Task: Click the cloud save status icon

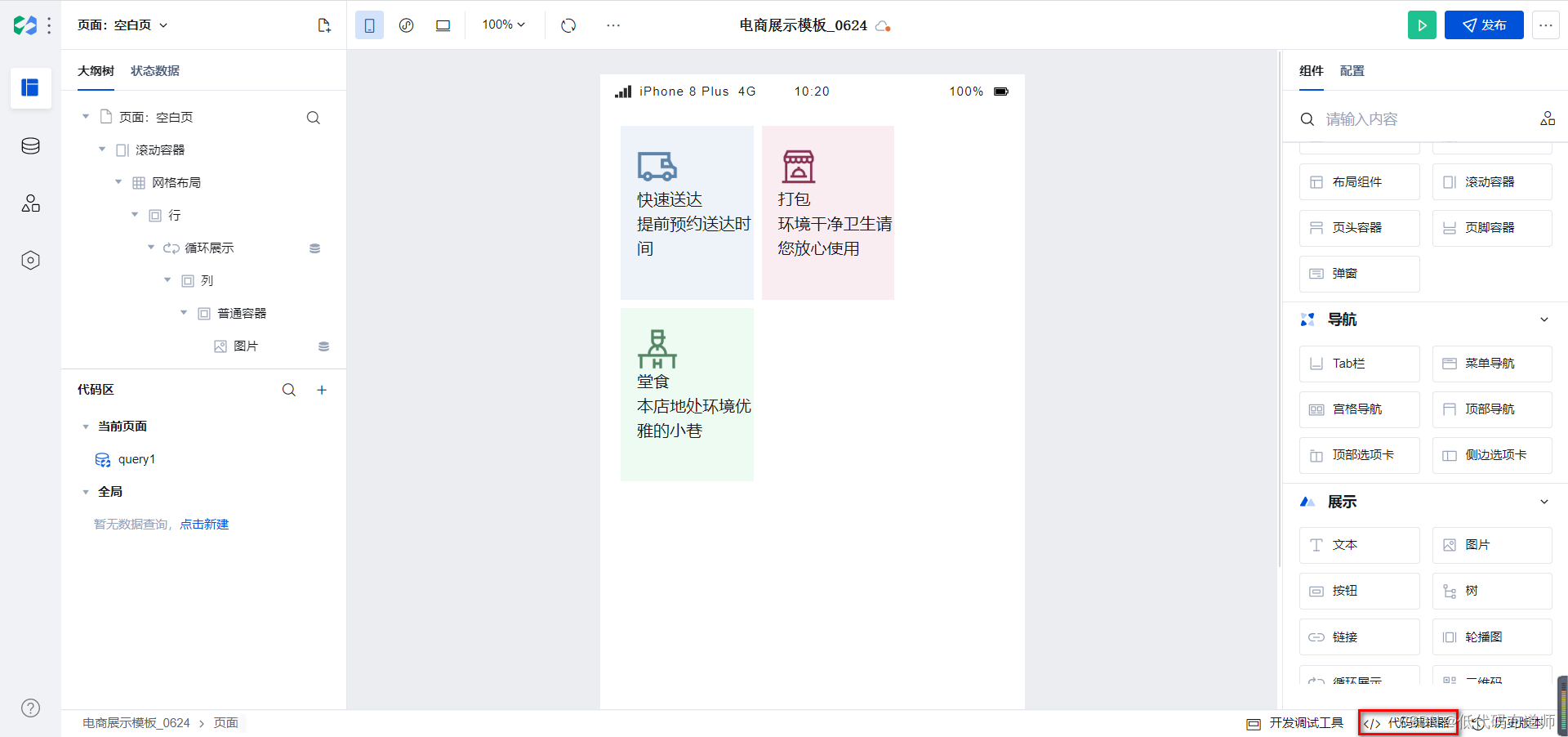Action: [x=883, y=26]
